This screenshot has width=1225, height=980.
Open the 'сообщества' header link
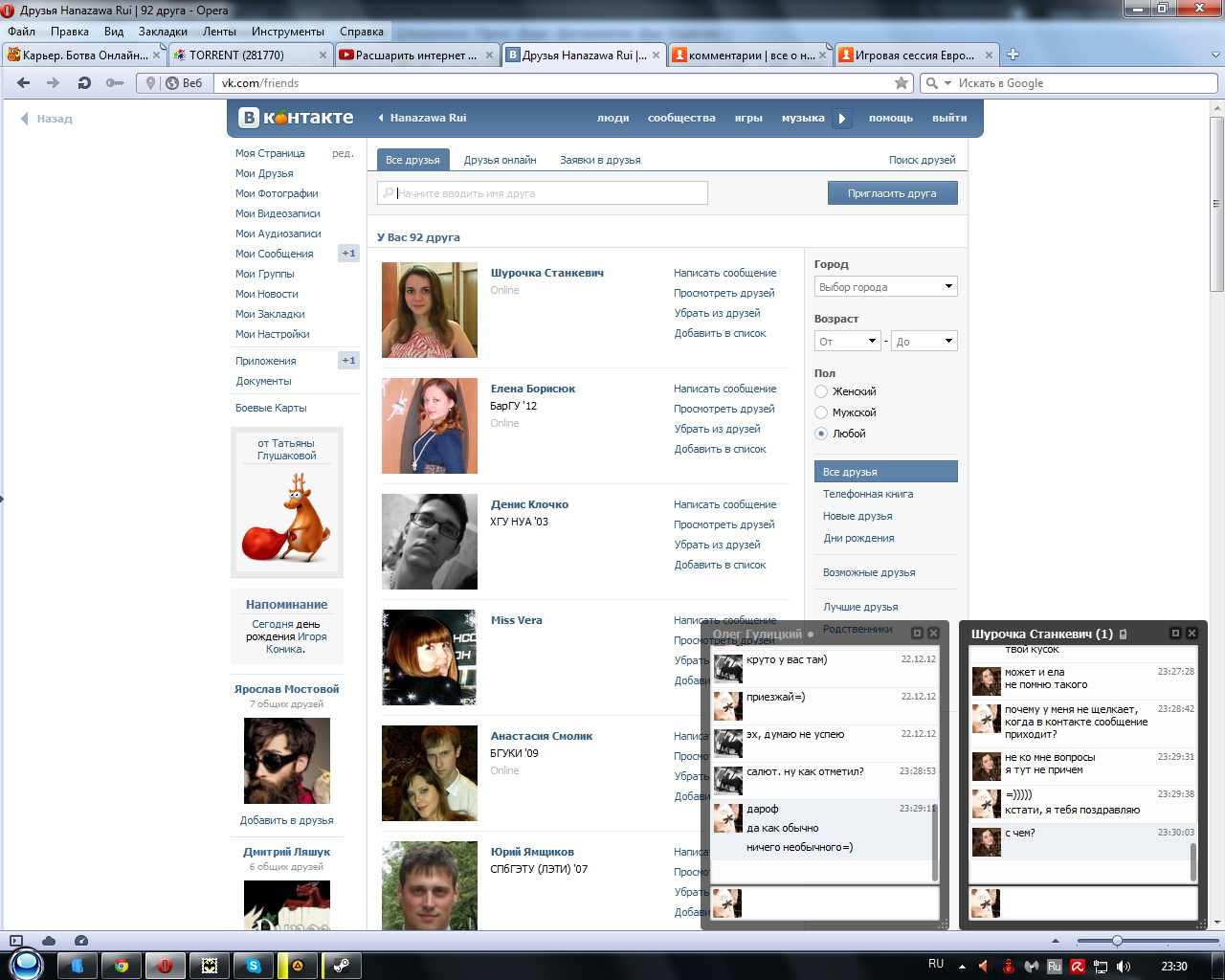681,118
